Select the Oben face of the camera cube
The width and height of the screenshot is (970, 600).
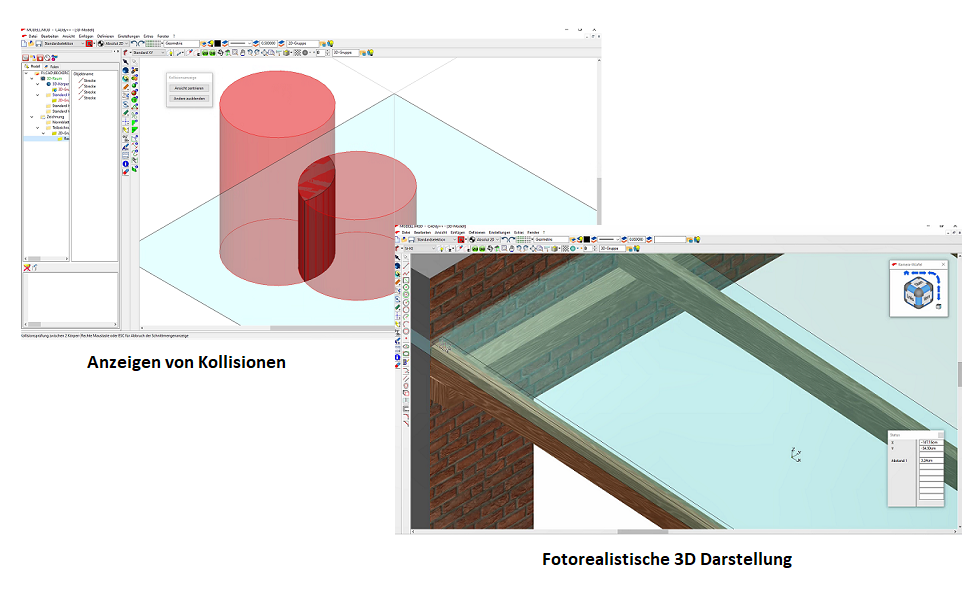click(919, 283)
